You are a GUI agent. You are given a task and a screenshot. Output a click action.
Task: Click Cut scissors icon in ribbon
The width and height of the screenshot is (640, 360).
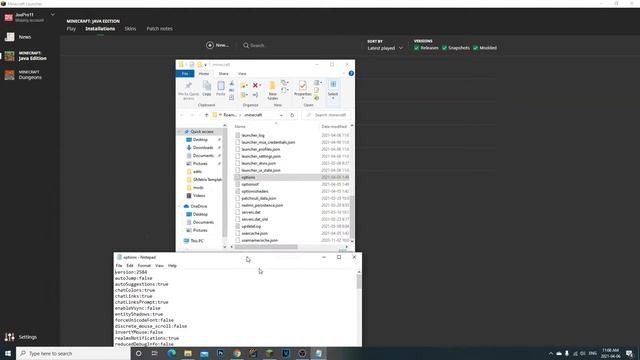pos(231,84)
